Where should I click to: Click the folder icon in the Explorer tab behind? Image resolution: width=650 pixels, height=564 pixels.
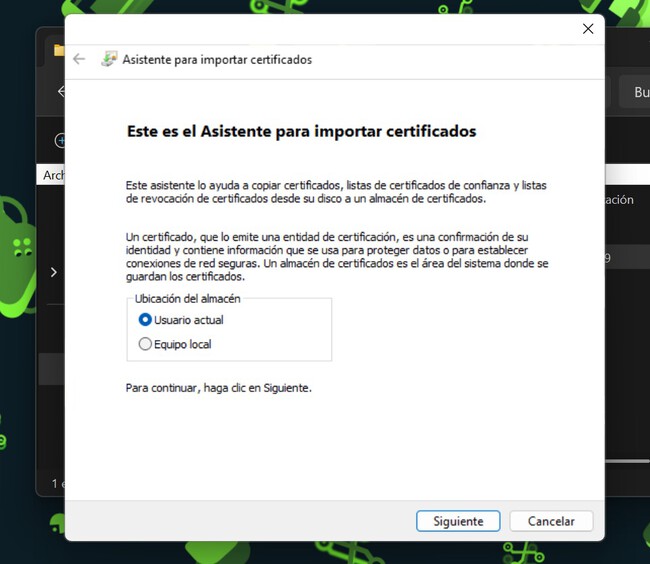(59, 49)
